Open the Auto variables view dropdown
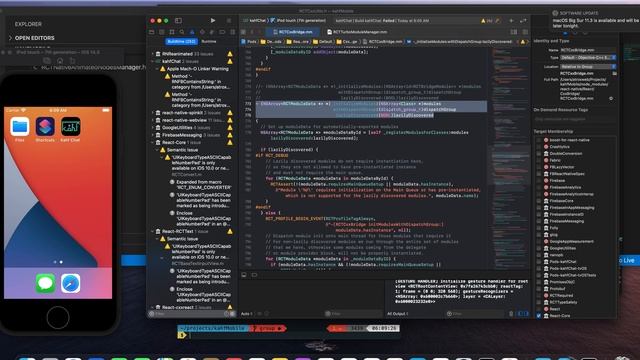This screenshot has height=360, width=640. tap(247, 314)
